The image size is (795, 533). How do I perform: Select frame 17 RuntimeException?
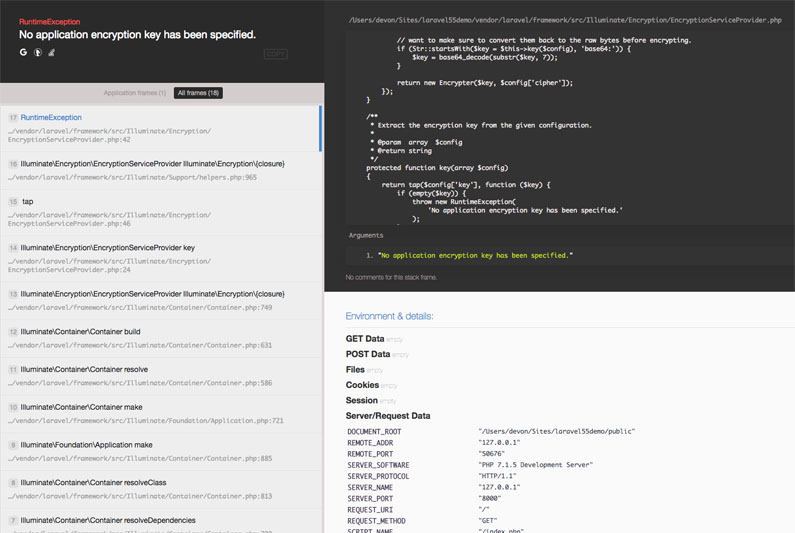coord(160,128)
